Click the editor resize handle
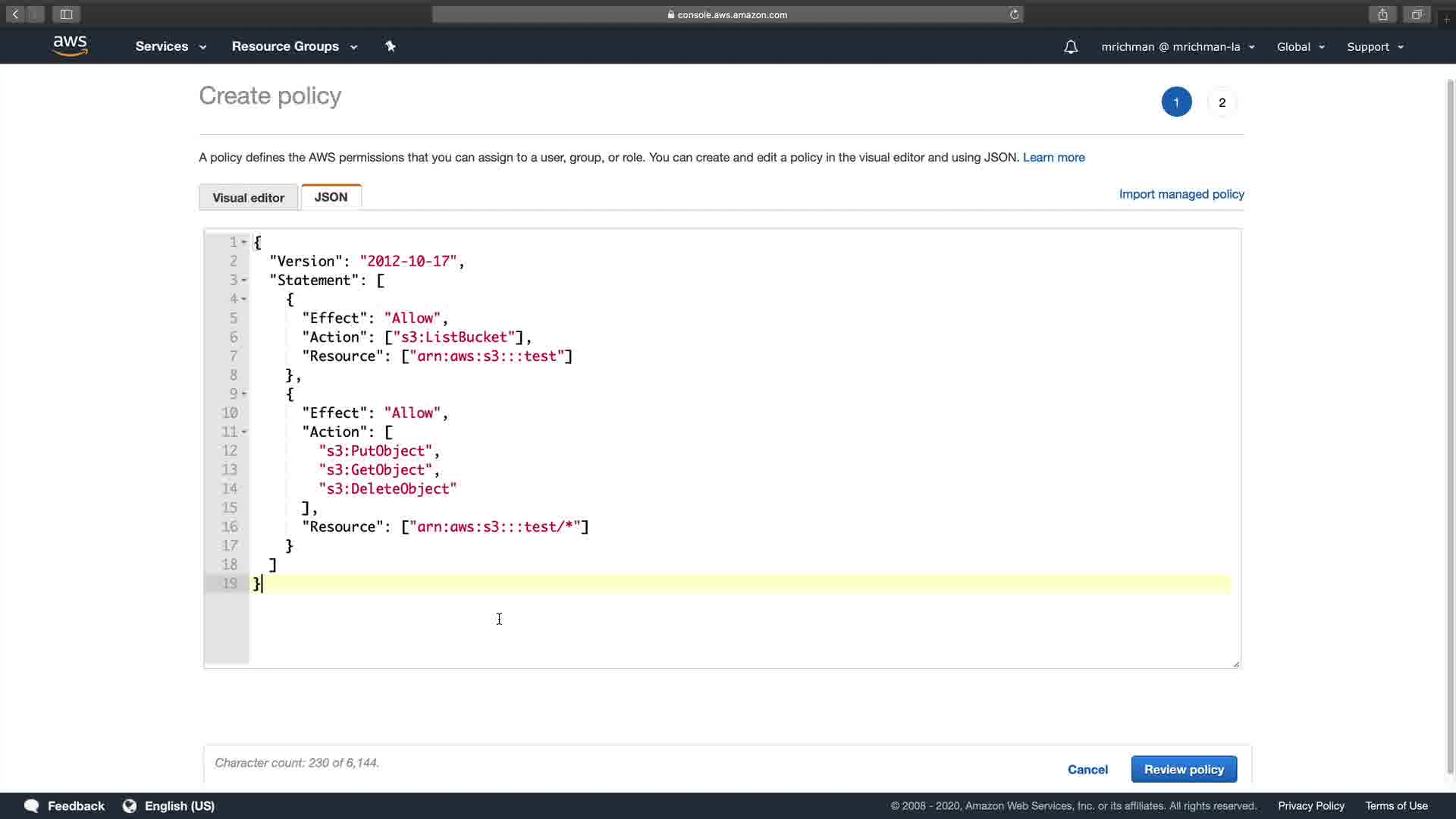The width and height of the screenshot is (1456, 819). 1236,664
